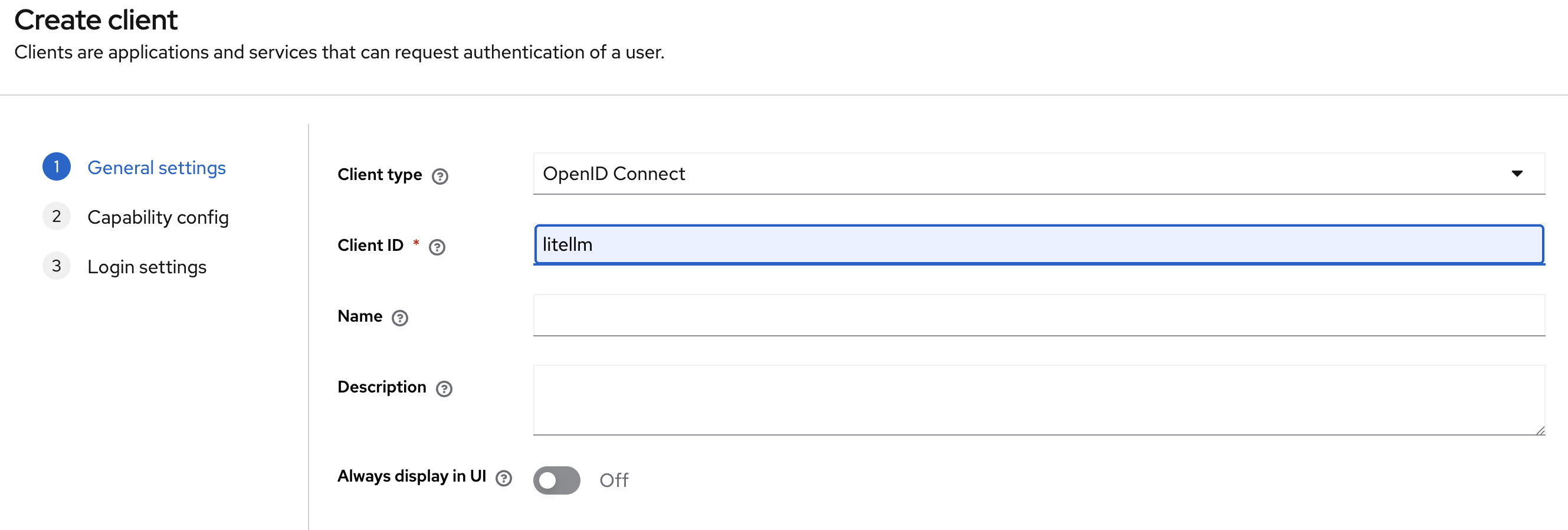
Task: Click the Client ID field label
Action: [370, 245]
